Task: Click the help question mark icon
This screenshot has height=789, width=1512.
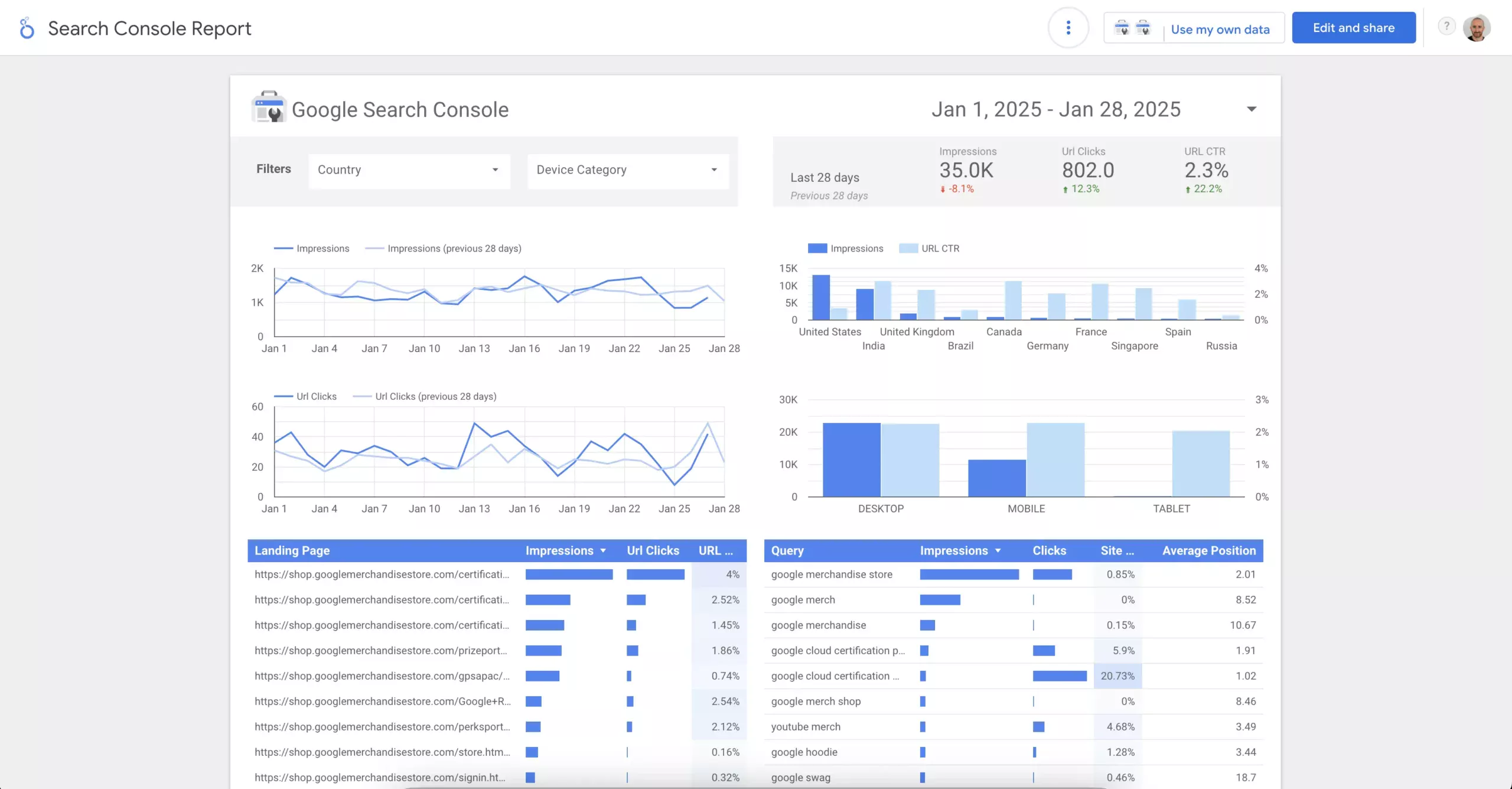Action: pyautogui.click(x=1446, y=26)
